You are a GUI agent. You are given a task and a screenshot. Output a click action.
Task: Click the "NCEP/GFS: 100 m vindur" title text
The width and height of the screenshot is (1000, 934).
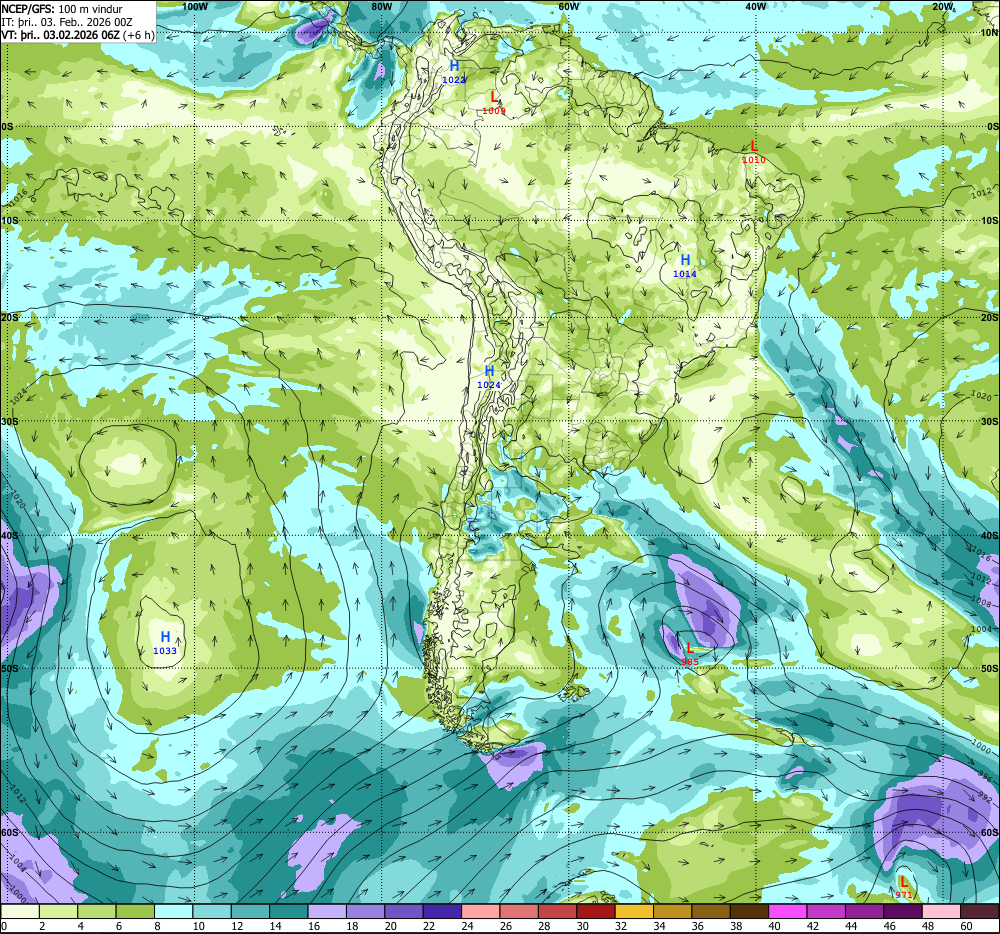[x=62, y=9]
